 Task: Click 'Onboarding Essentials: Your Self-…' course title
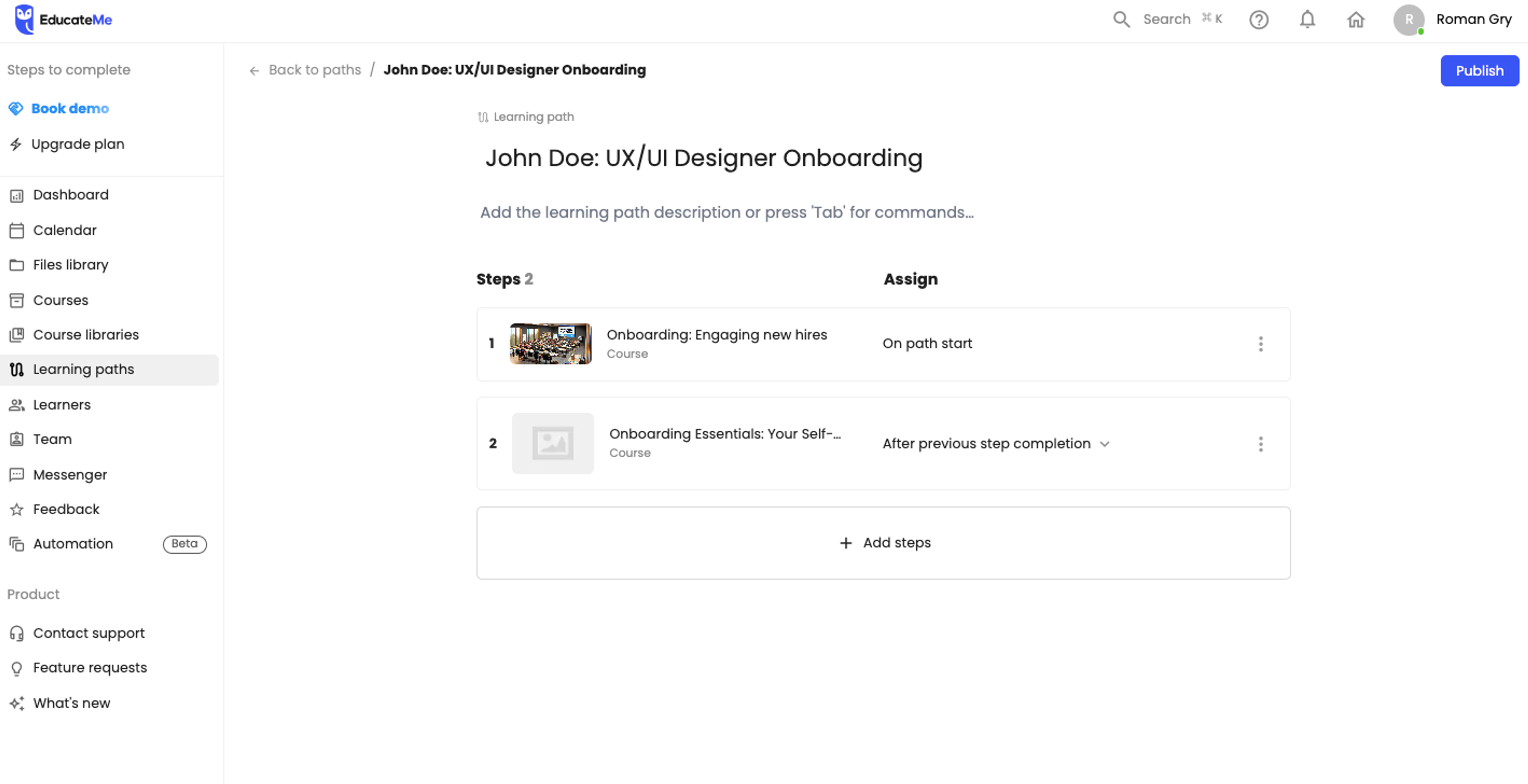pyautogui.click(x=725, y=434)
